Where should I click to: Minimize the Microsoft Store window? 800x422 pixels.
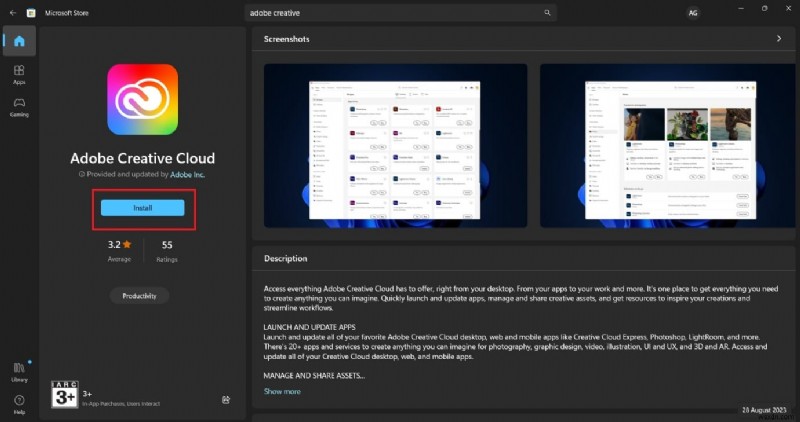tap(741, 8)
